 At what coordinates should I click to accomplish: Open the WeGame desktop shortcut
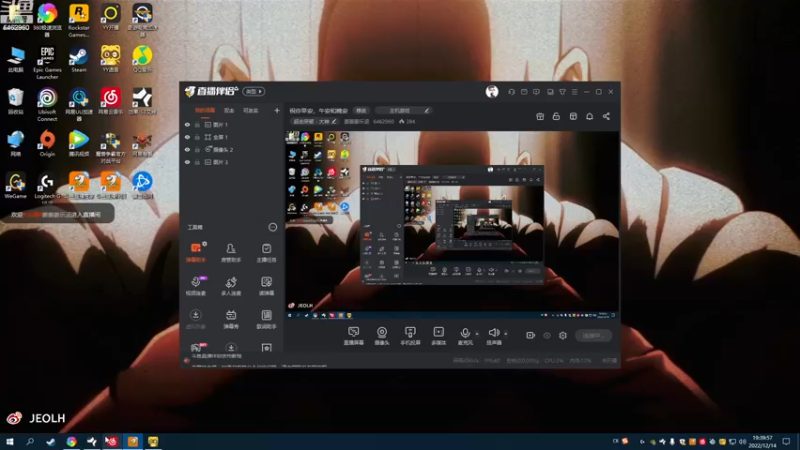[x=15, y=186]
